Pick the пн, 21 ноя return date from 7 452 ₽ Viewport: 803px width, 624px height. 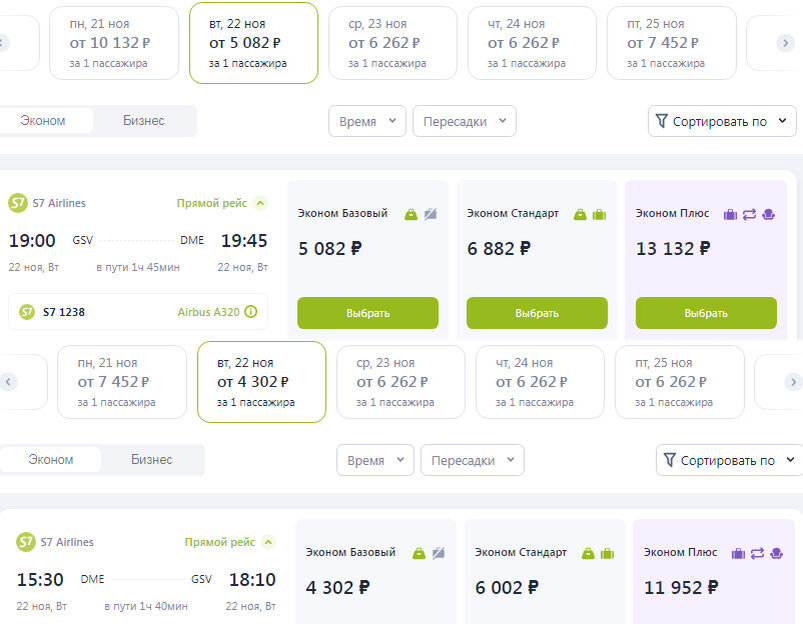pyautogui.click(x=122, y=382)
